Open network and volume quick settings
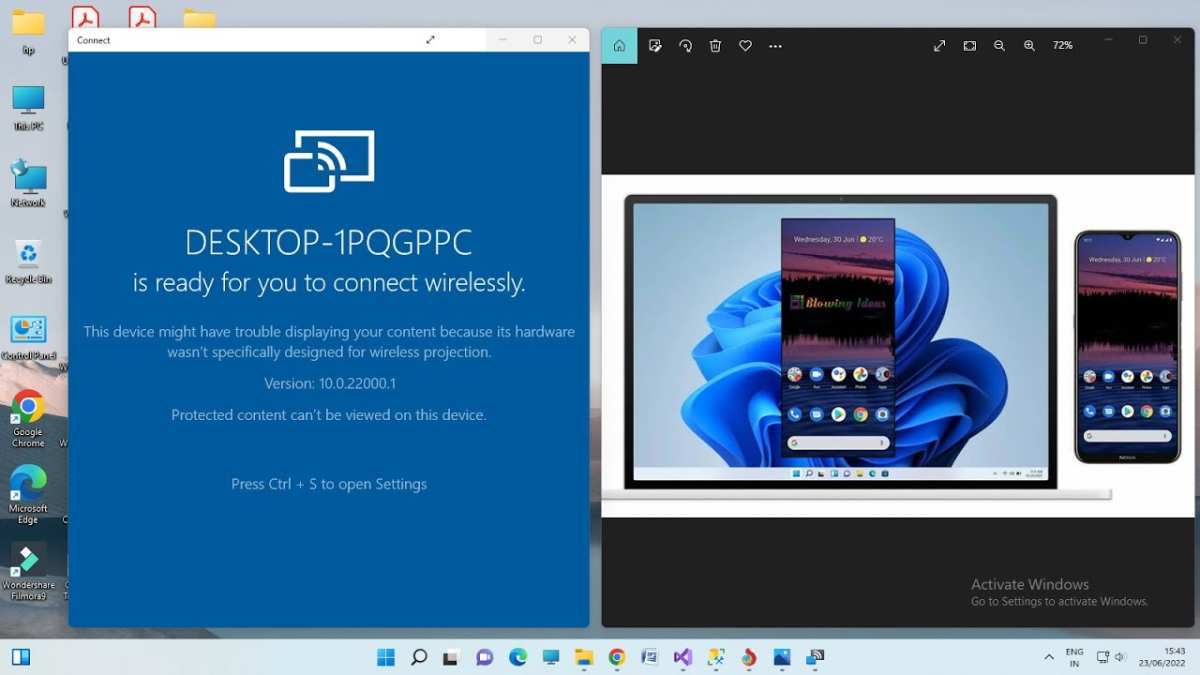1200x675 pixels. [1111, 657]
